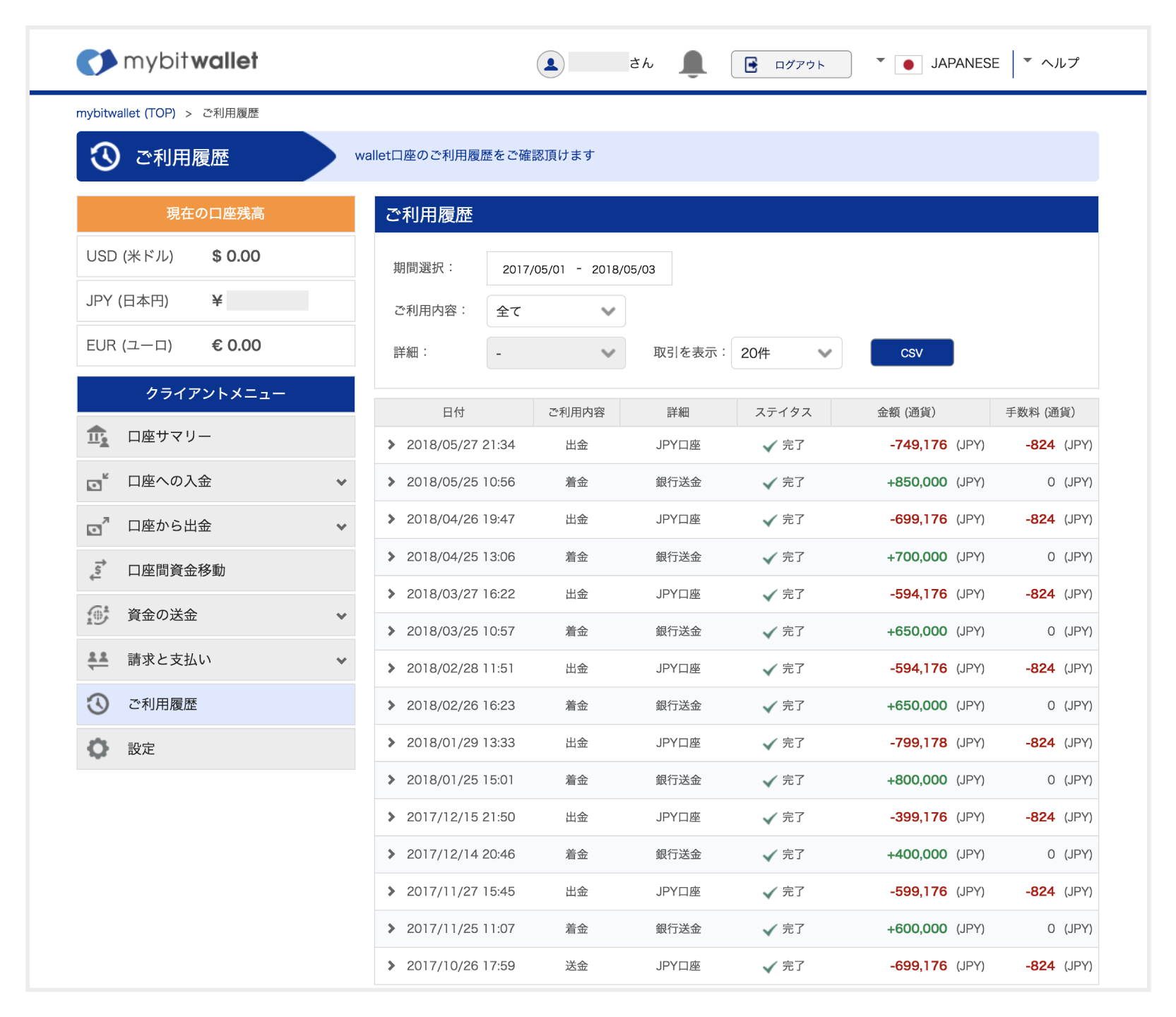Click the 期間選択 date range field
Screen dimensions: 1176x1017
click(578, 269)
